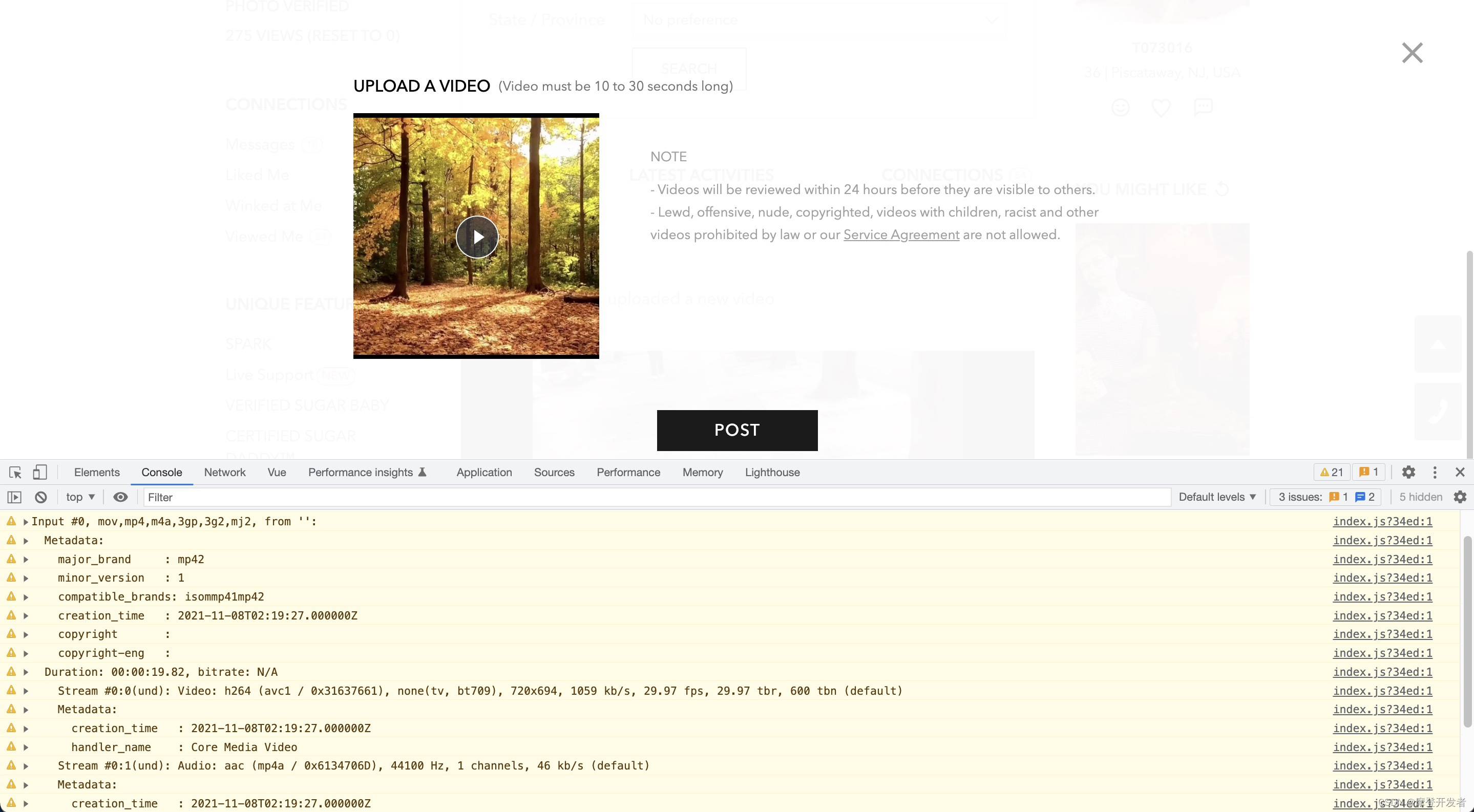
Task: Toggle the live expression eye icon
Action: [120, 497]
